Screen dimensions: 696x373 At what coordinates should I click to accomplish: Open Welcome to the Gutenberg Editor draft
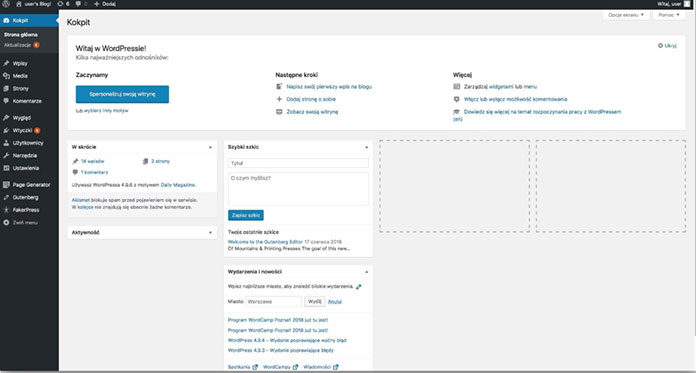265,242
